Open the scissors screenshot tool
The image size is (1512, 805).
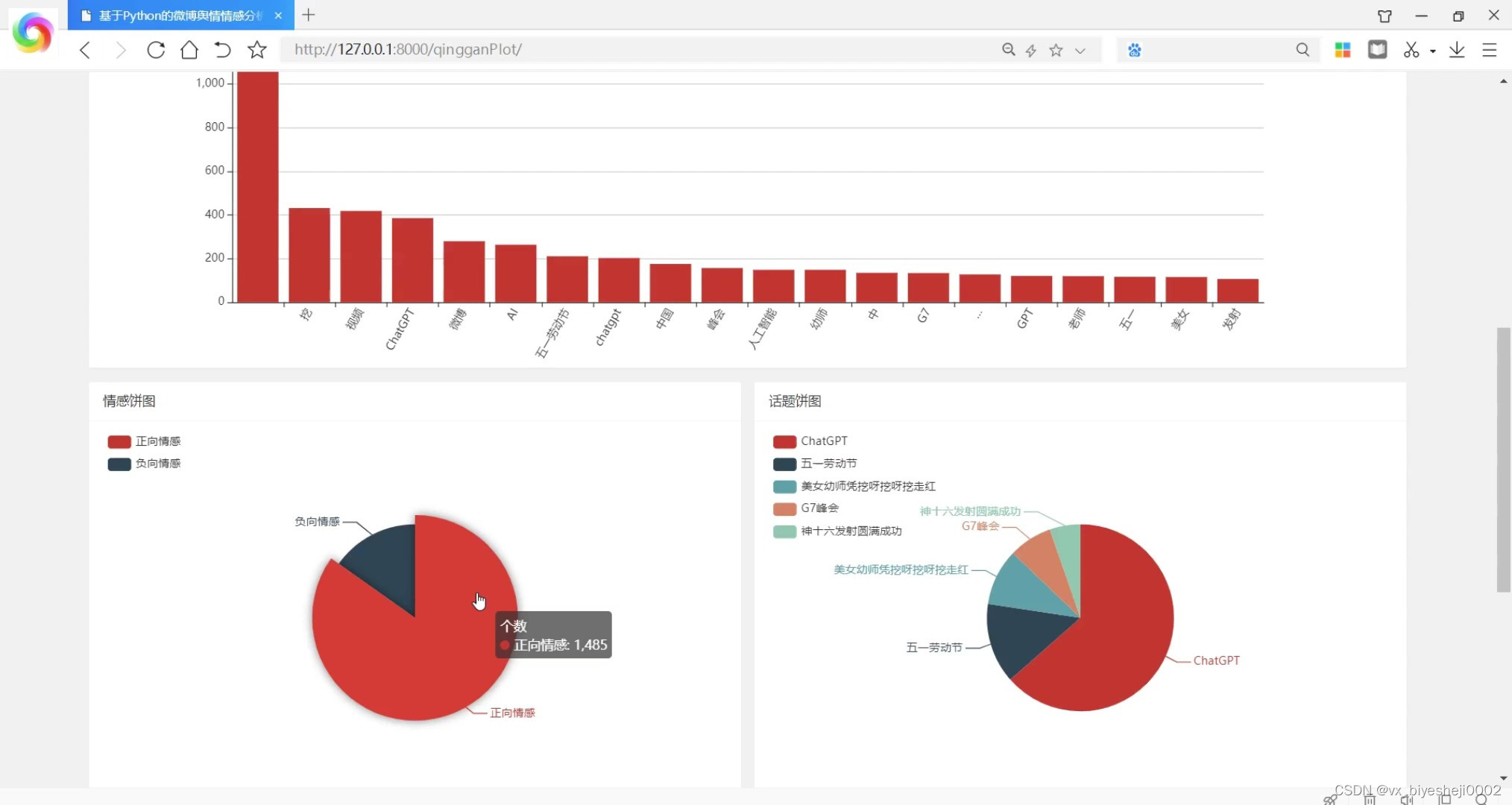[x=1411, y=50]
